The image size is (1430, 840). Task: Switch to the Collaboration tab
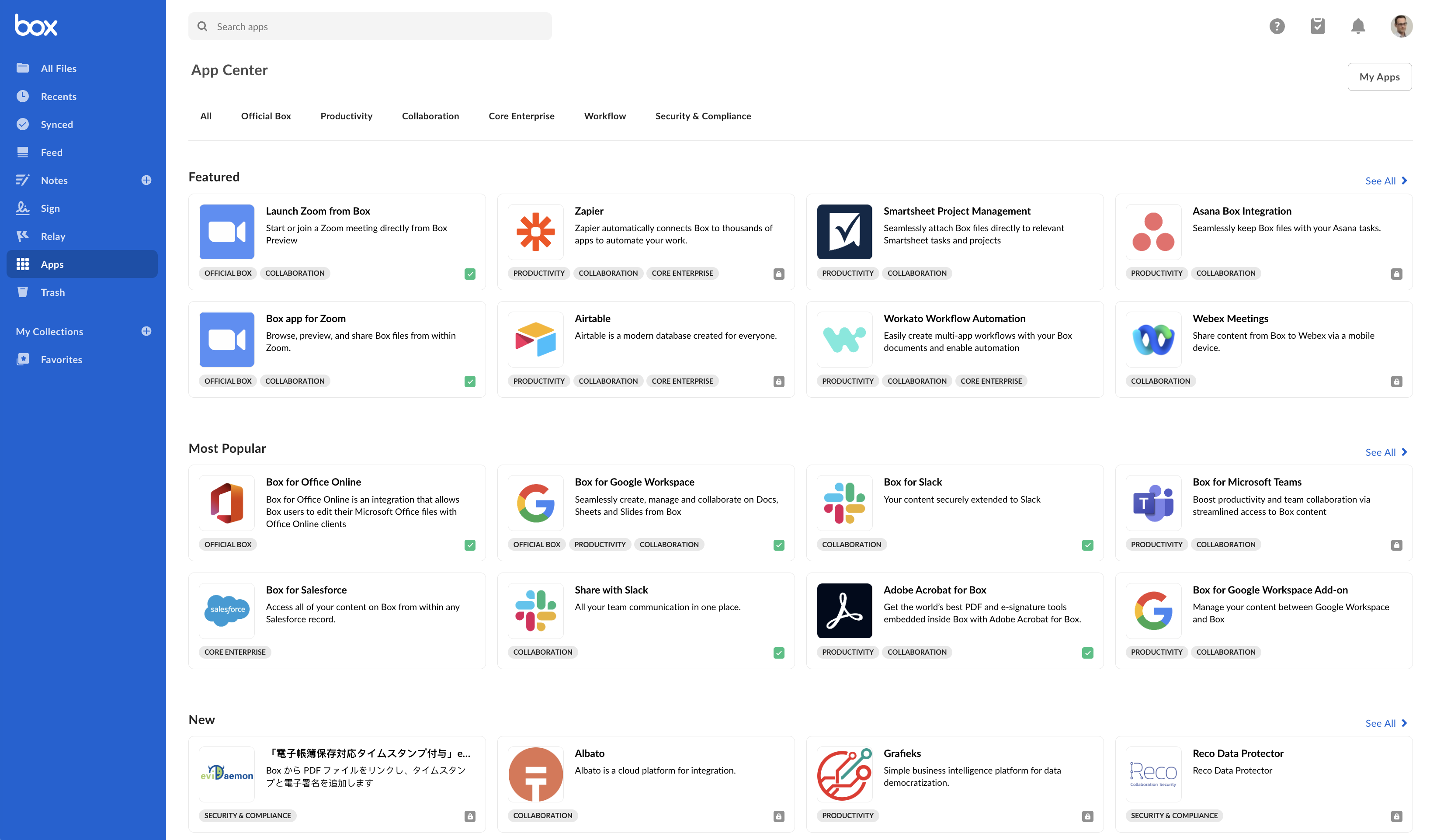click(x=430, y=116)
